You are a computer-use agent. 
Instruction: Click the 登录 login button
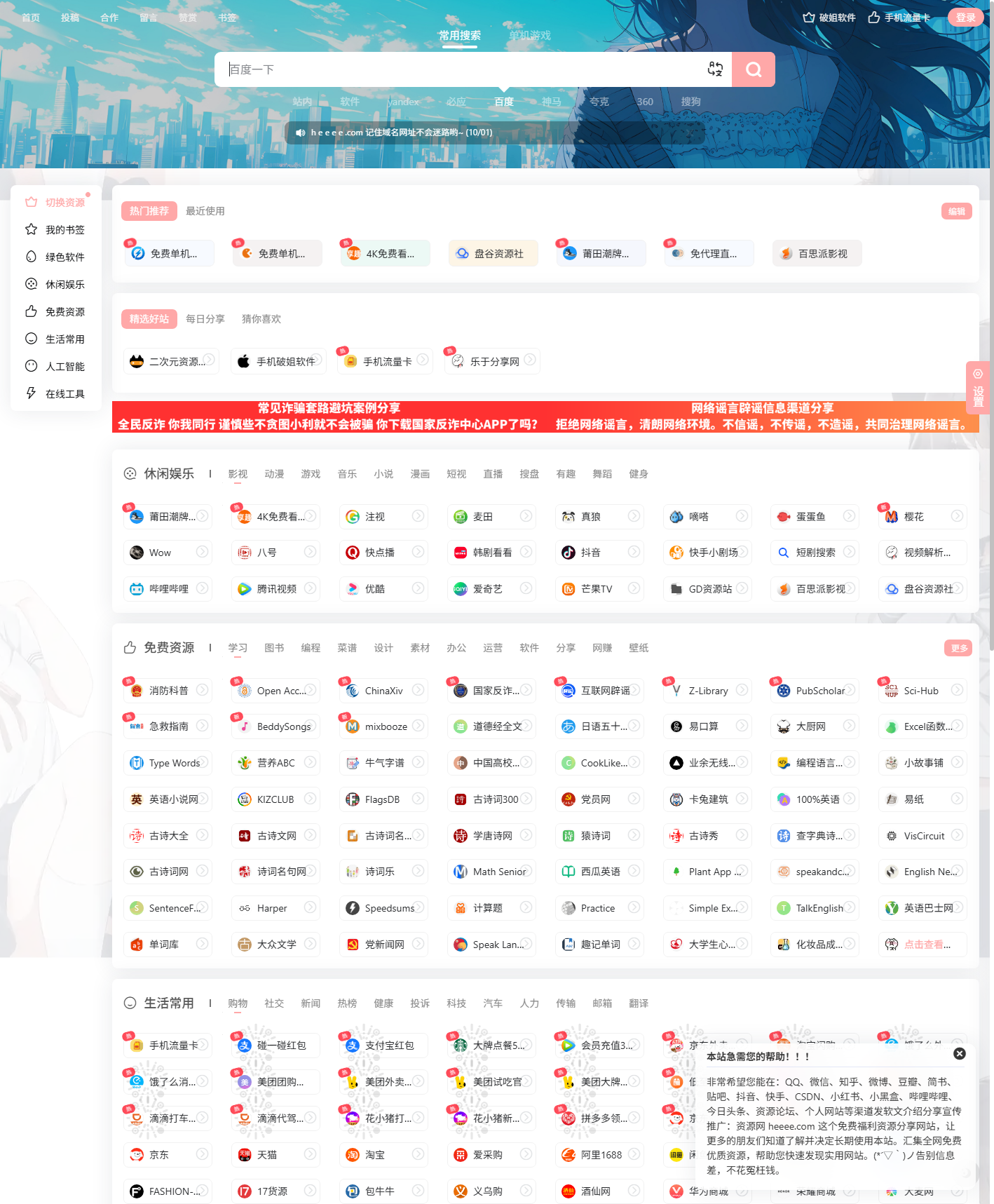tap(966, 18)
